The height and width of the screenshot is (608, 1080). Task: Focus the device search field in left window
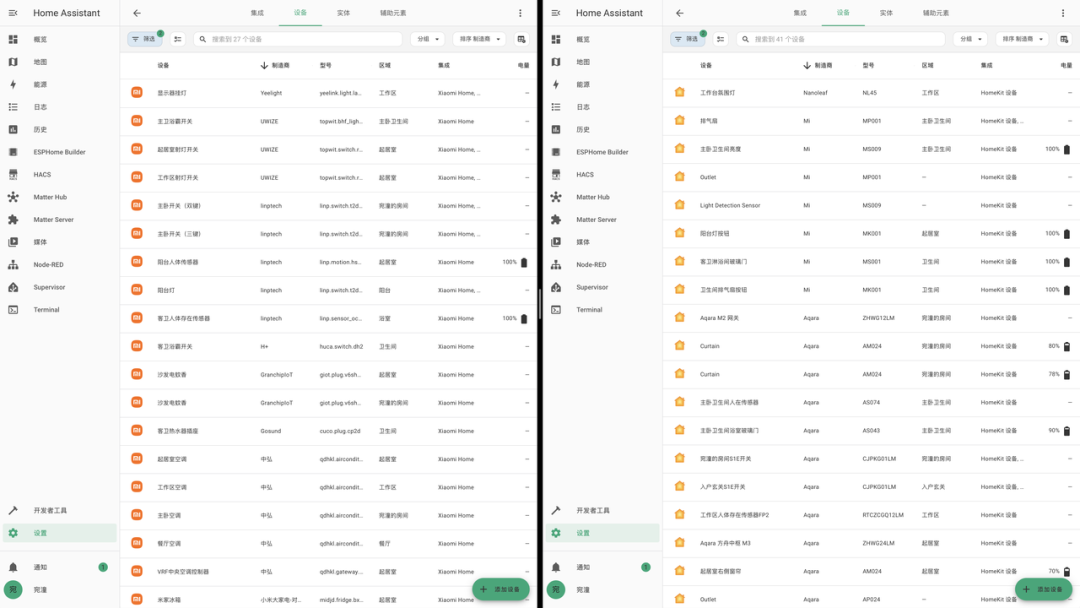[298, 39]
